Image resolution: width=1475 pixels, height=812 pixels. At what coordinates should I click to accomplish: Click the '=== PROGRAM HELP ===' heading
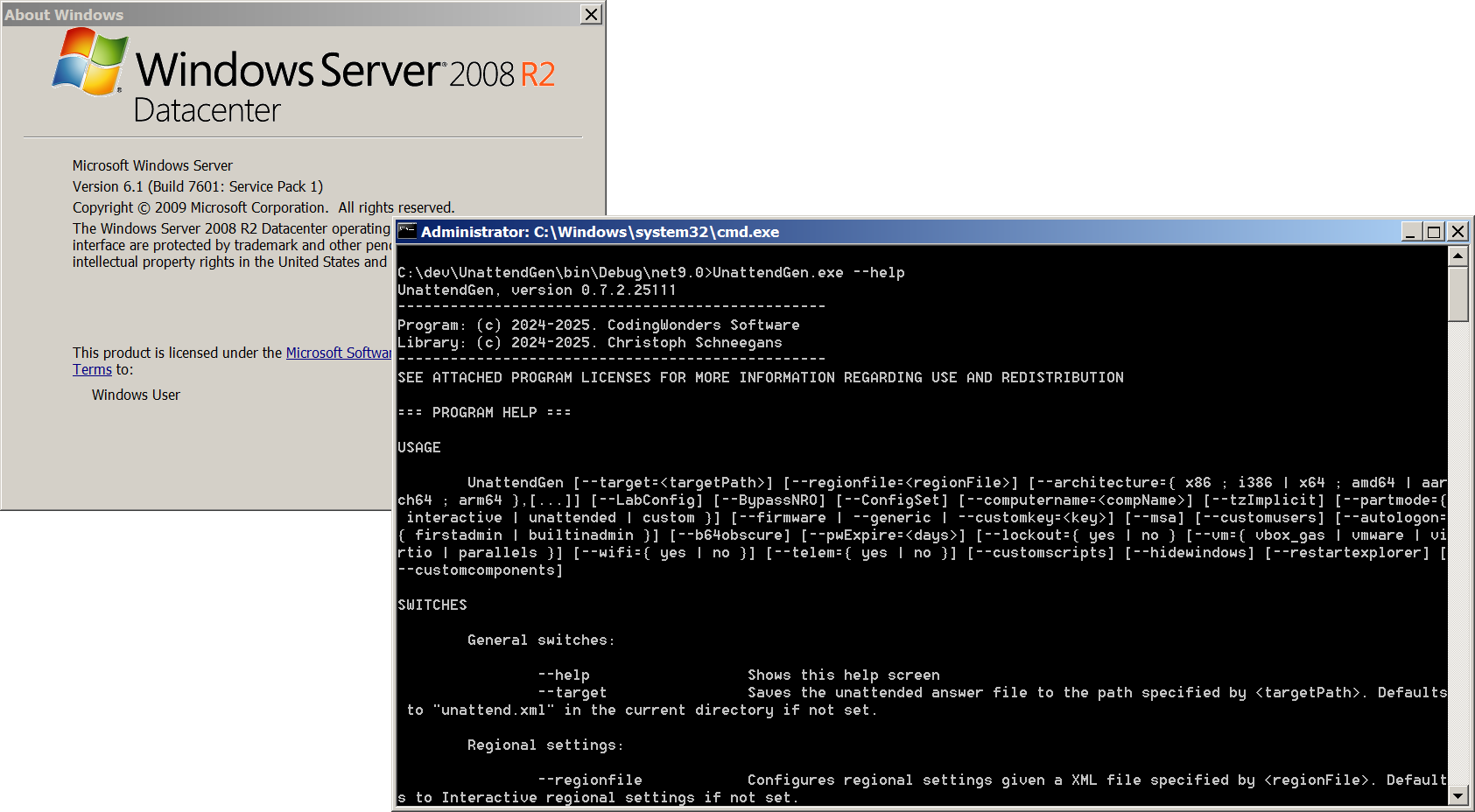tap(484, 413)
